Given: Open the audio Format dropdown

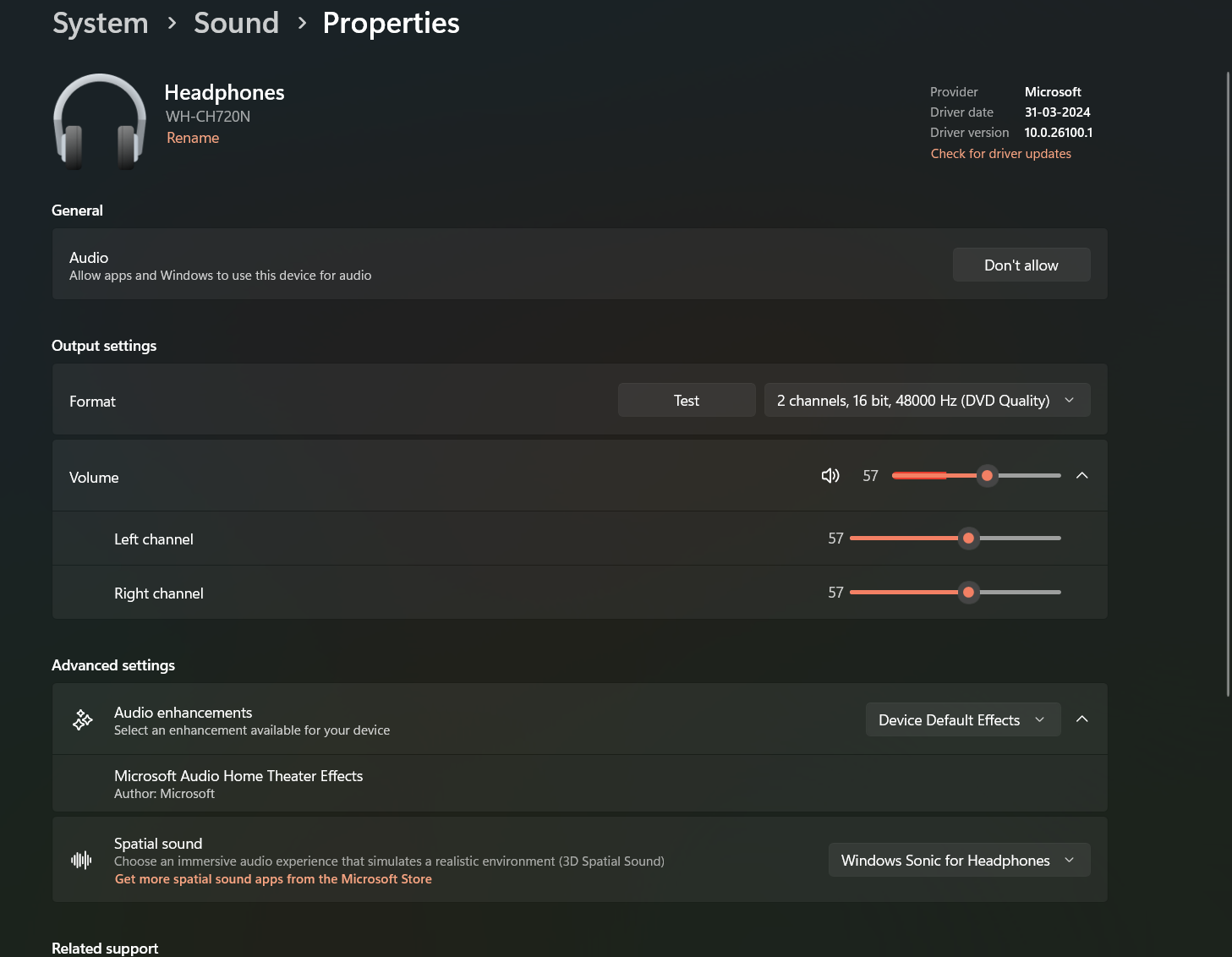Looking at the screenshot, I should 927,400.
